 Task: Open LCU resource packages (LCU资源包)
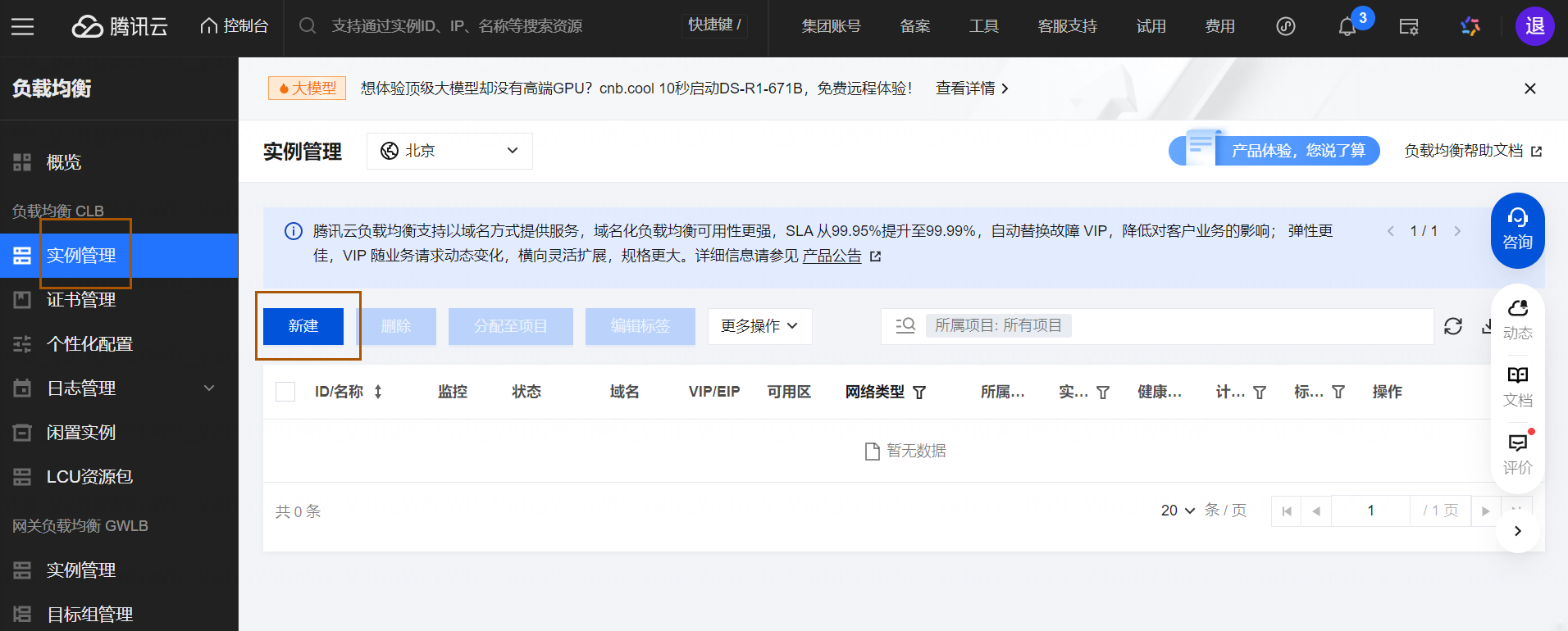click(119, 477)
